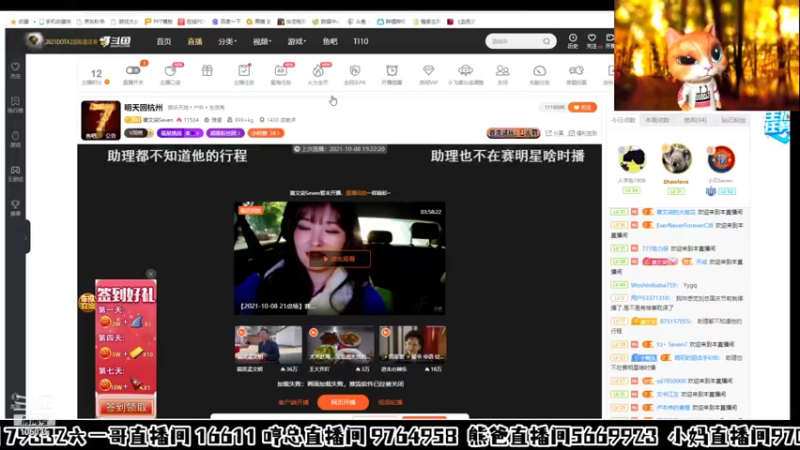
Task: Expand the 分类 category dropdown
Action: tap(227, 41)
